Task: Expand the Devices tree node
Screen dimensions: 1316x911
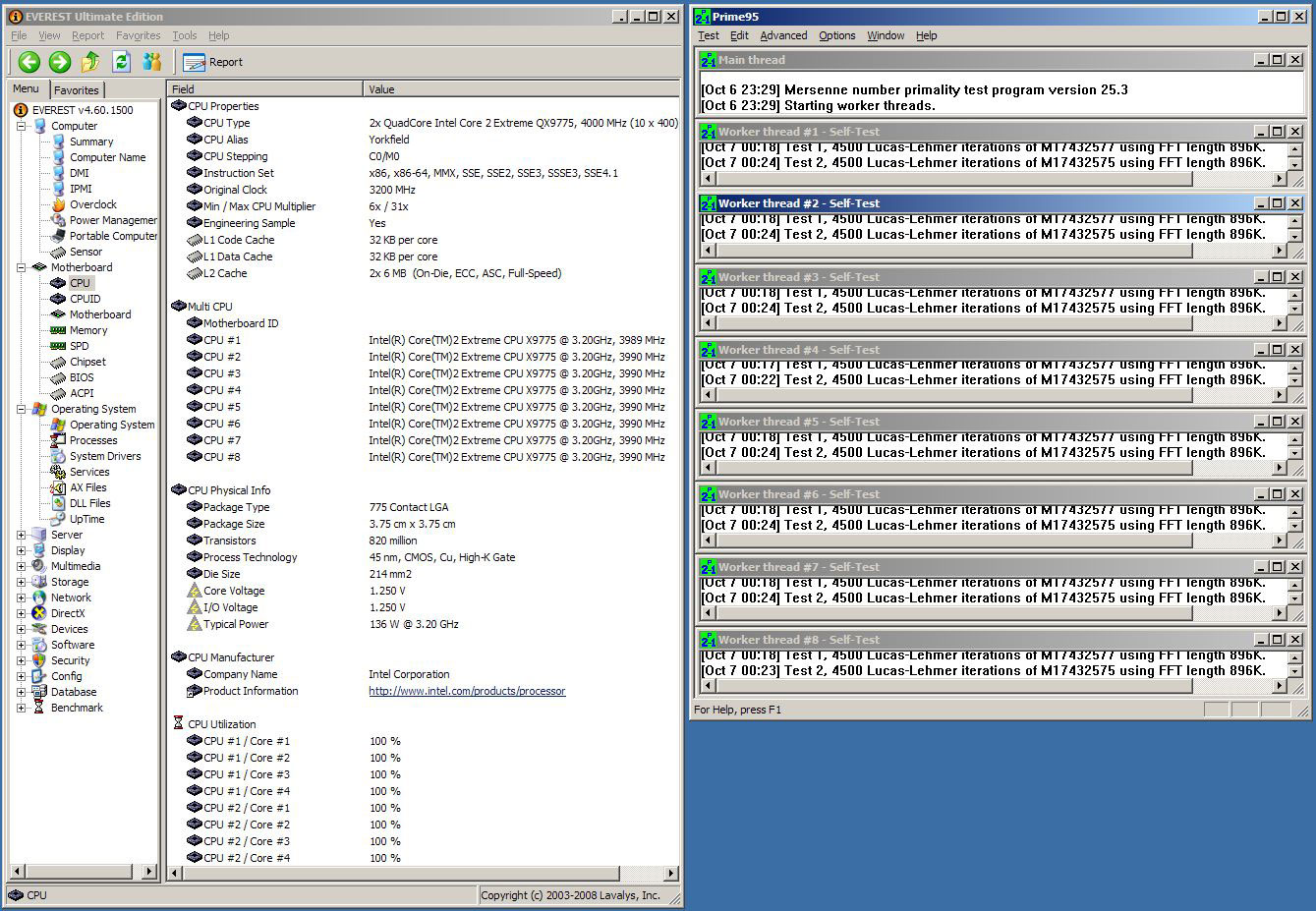Action: click(x=22, y=629)
